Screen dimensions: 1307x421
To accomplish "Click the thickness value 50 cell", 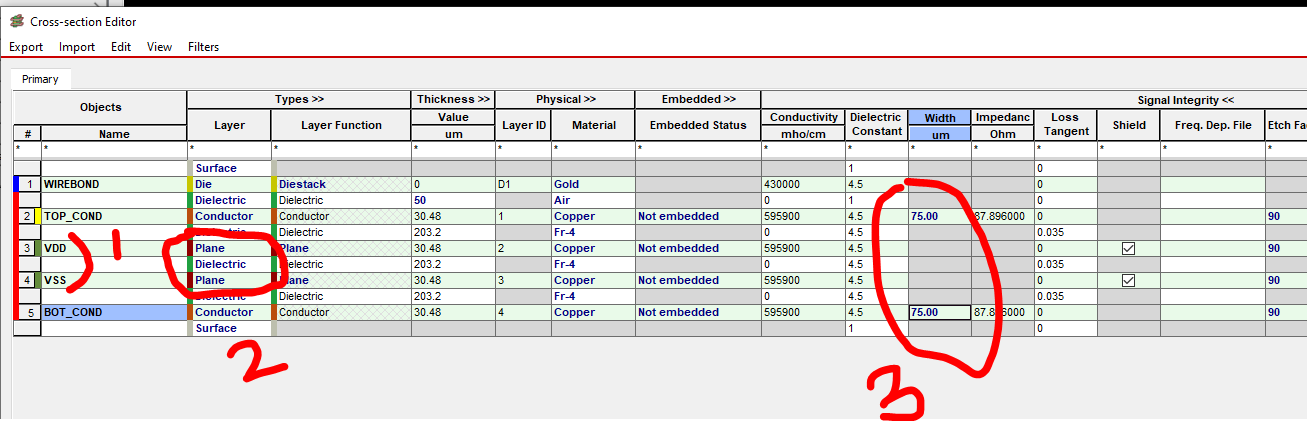I will tap(453, 200).
